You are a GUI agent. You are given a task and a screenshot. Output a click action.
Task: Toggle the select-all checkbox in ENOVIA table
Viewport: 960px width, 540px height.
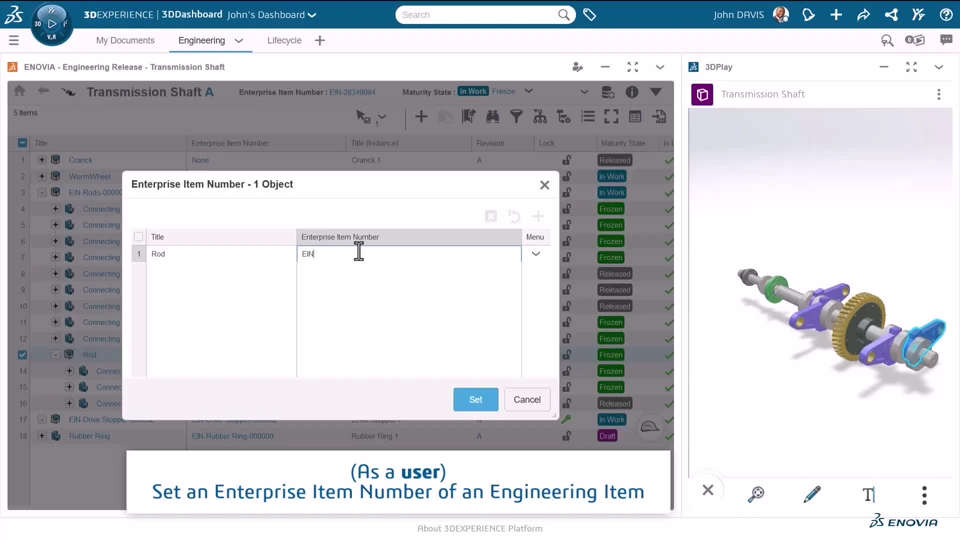(x=22, y=143)
